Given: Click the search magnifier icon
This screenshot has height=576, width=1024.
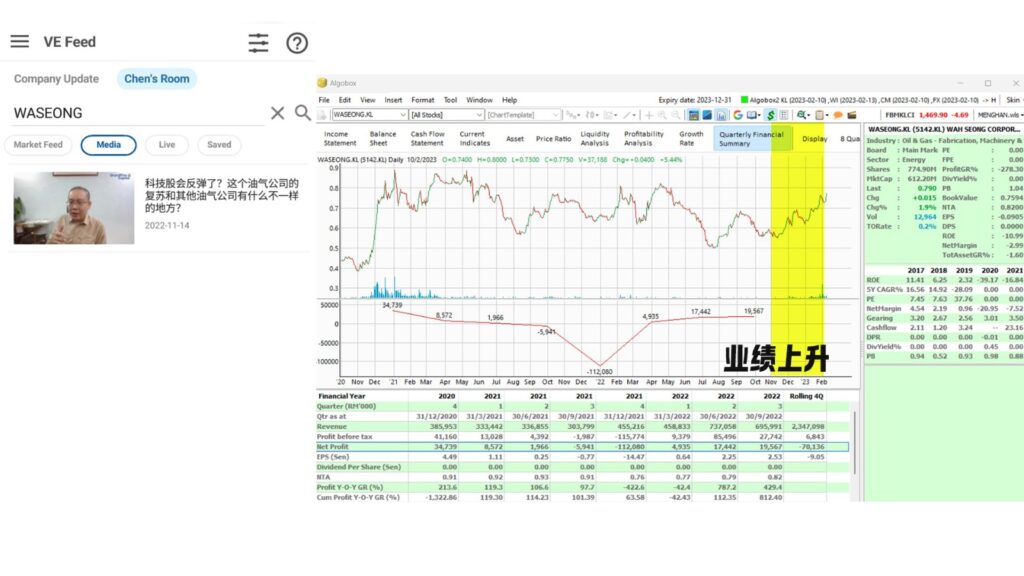Looking at the screenshot, I should 302,112.
